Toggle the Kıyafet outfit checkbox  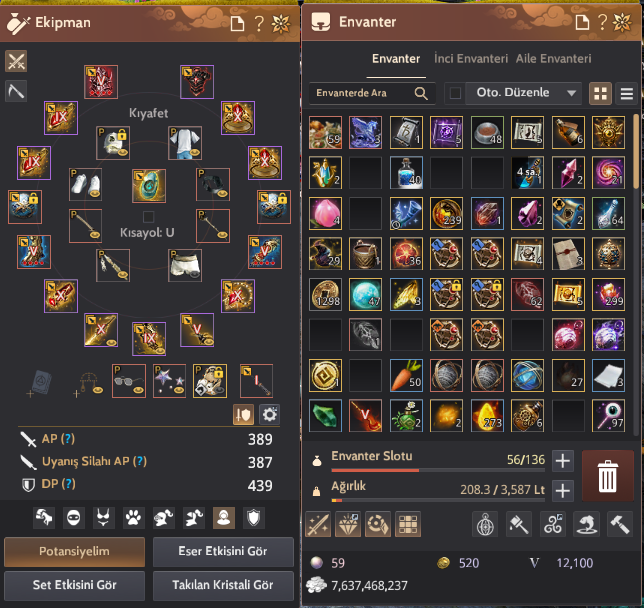click(148, 216)
